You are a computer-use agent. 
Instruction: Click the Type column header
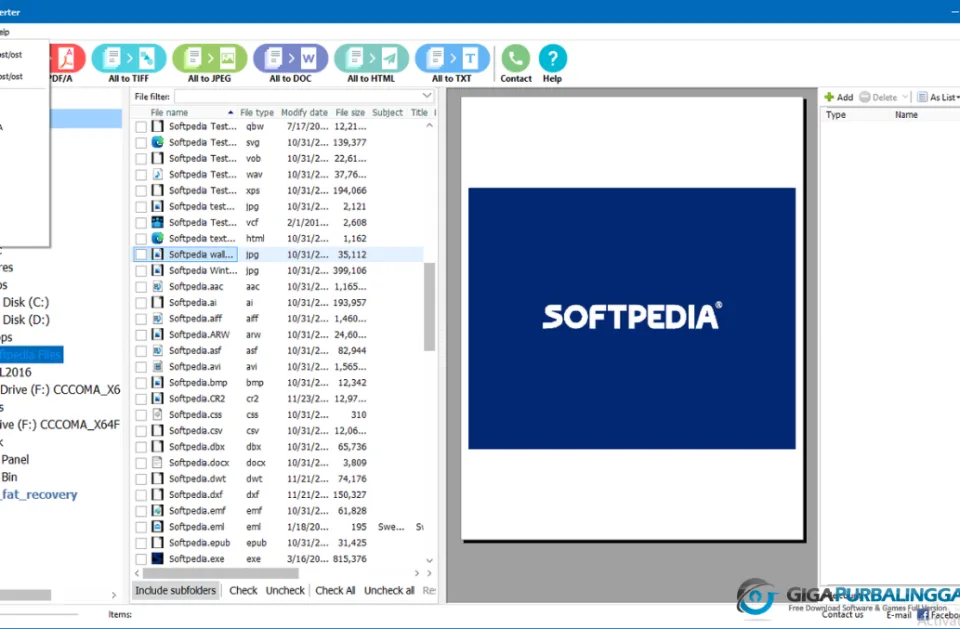(x=836, y=115)
